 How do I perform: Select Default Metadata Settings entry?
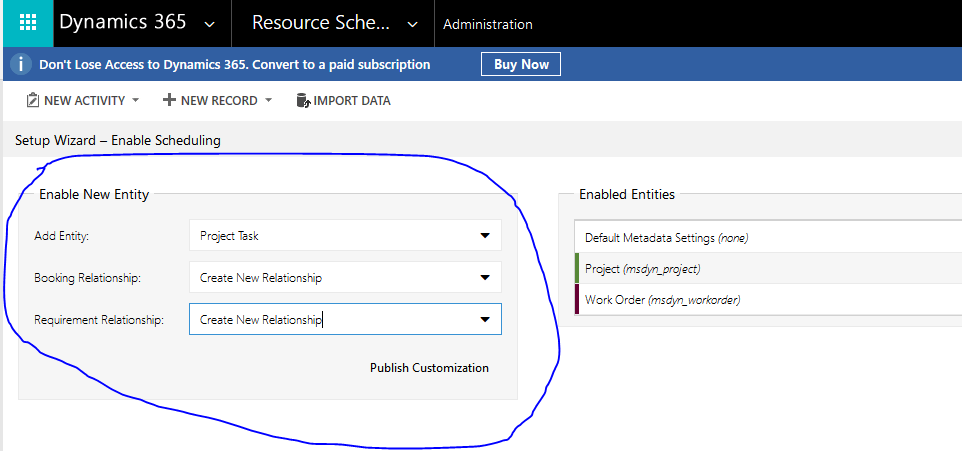(x=768, y=237)
